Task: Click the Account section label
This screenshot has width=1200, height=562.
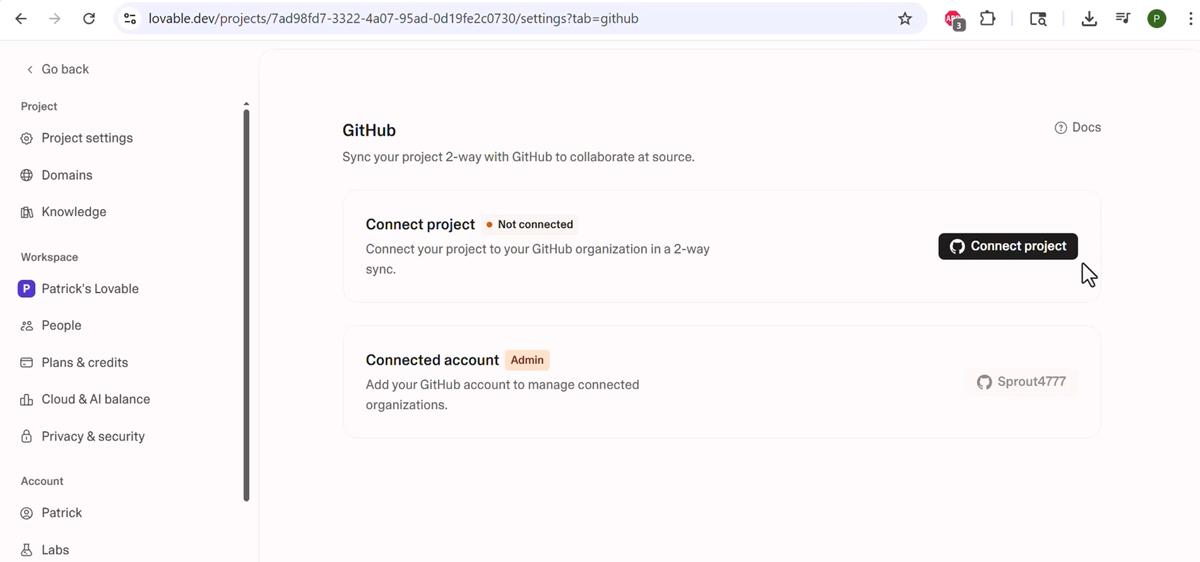Action: click(42, 481)
